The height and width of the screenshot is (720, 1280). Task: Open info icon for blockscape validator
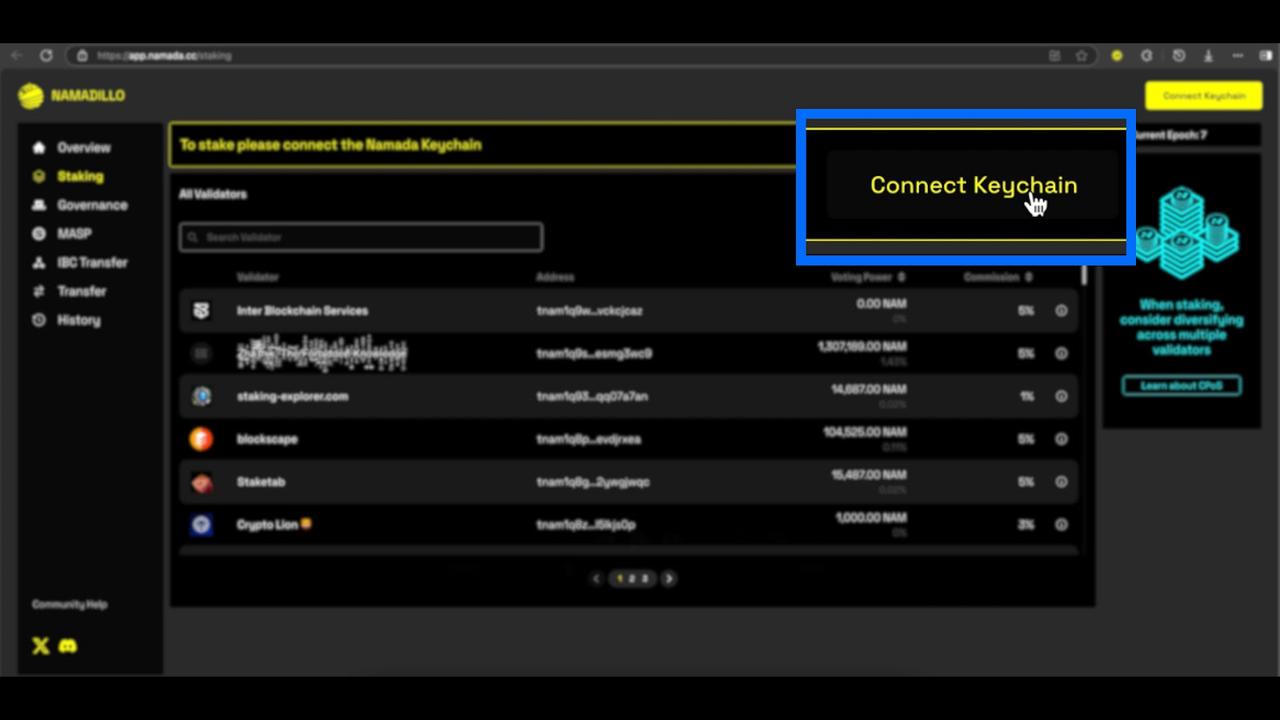1061,439
